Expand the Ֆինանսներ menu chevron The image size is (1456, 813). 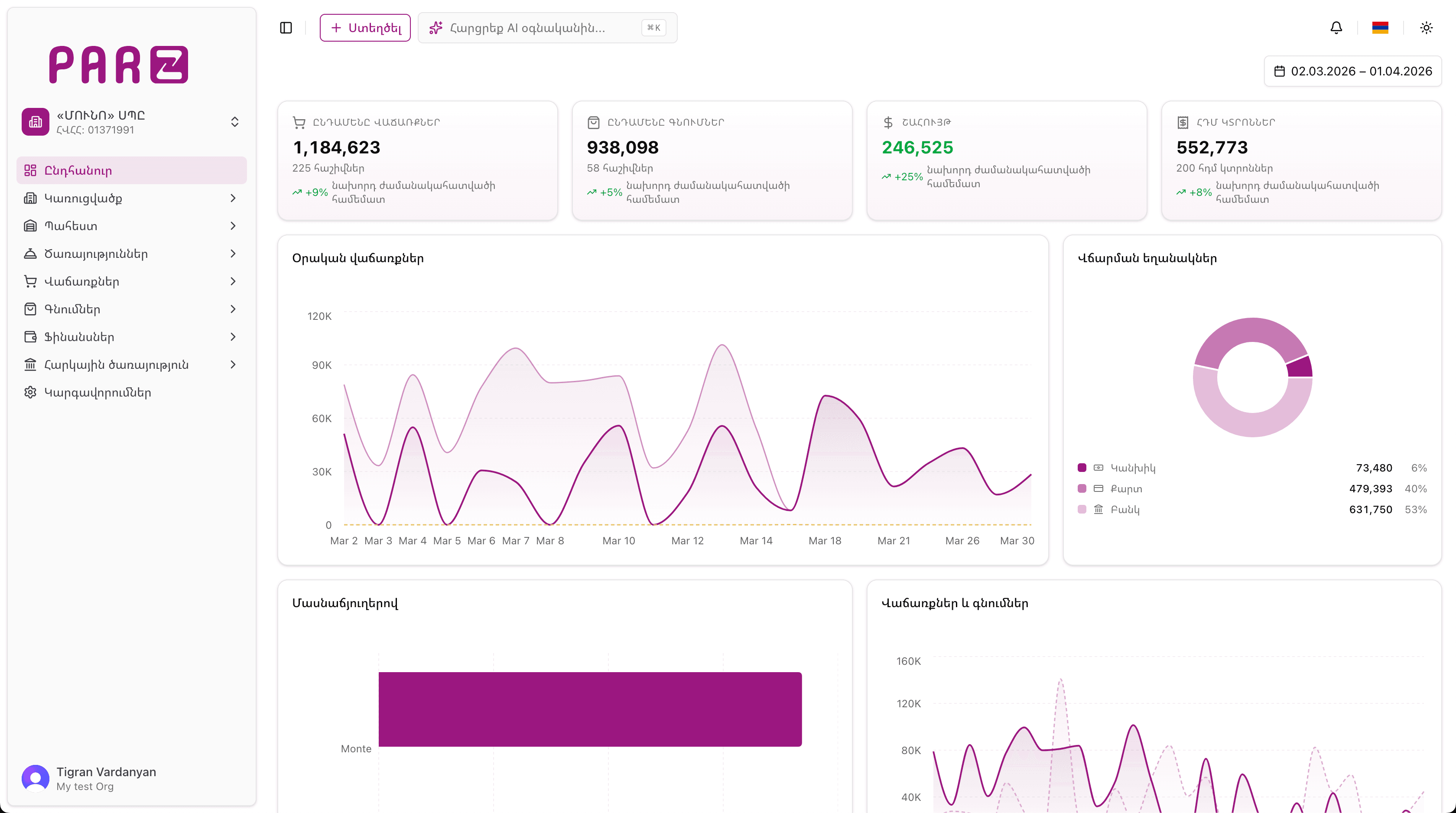tap(233, 337)
